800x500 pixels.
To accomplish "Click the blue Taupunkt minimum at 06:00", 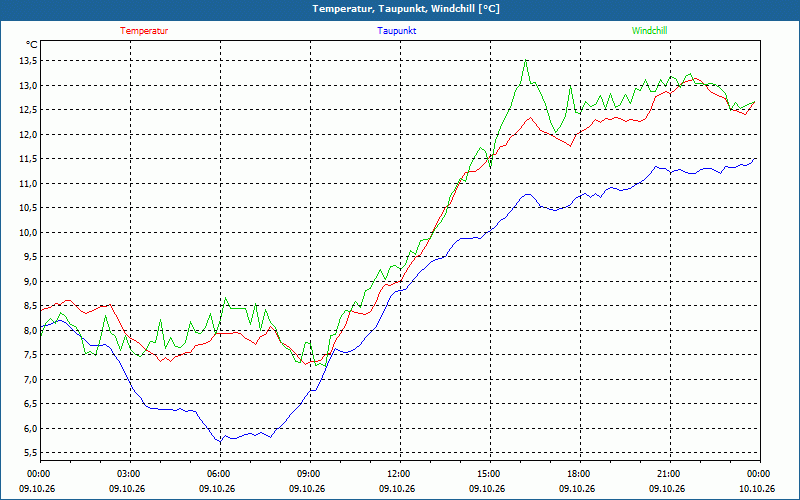I will pyautogui.click(x=220, y=442).
